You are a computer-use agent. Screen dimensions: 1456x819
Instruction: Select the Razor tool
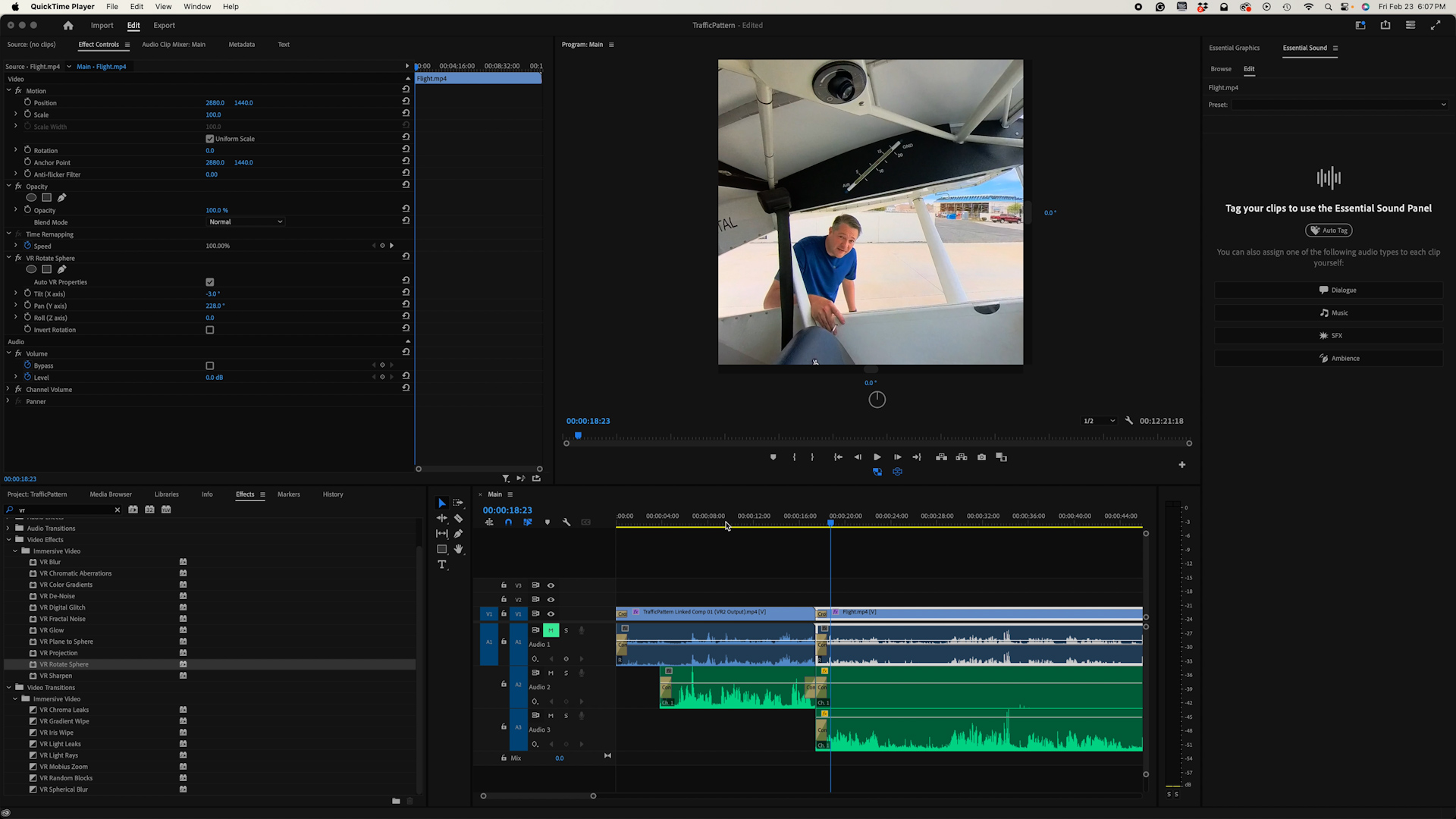coord(458,519)
